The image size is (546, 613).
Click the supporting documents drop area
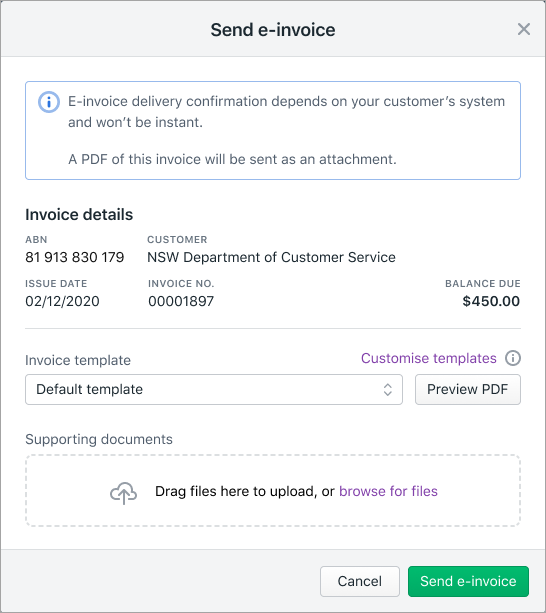pyautogui.click(x=273, y=491)
